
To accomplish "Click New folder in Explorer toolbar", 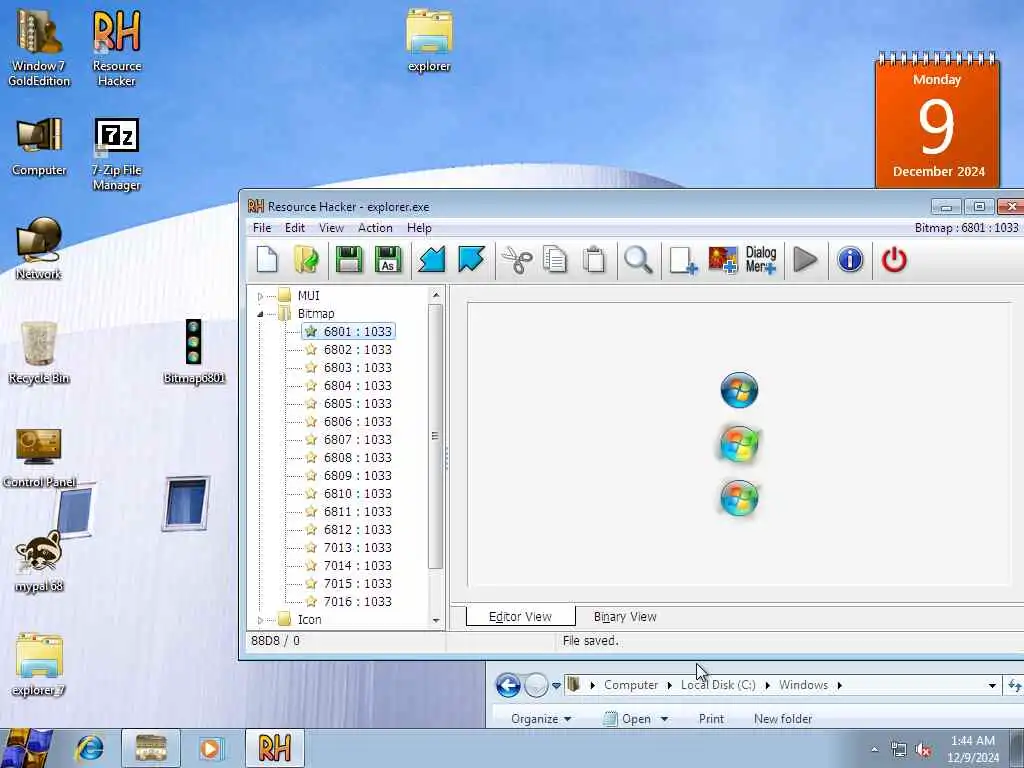I will [782, 718].
